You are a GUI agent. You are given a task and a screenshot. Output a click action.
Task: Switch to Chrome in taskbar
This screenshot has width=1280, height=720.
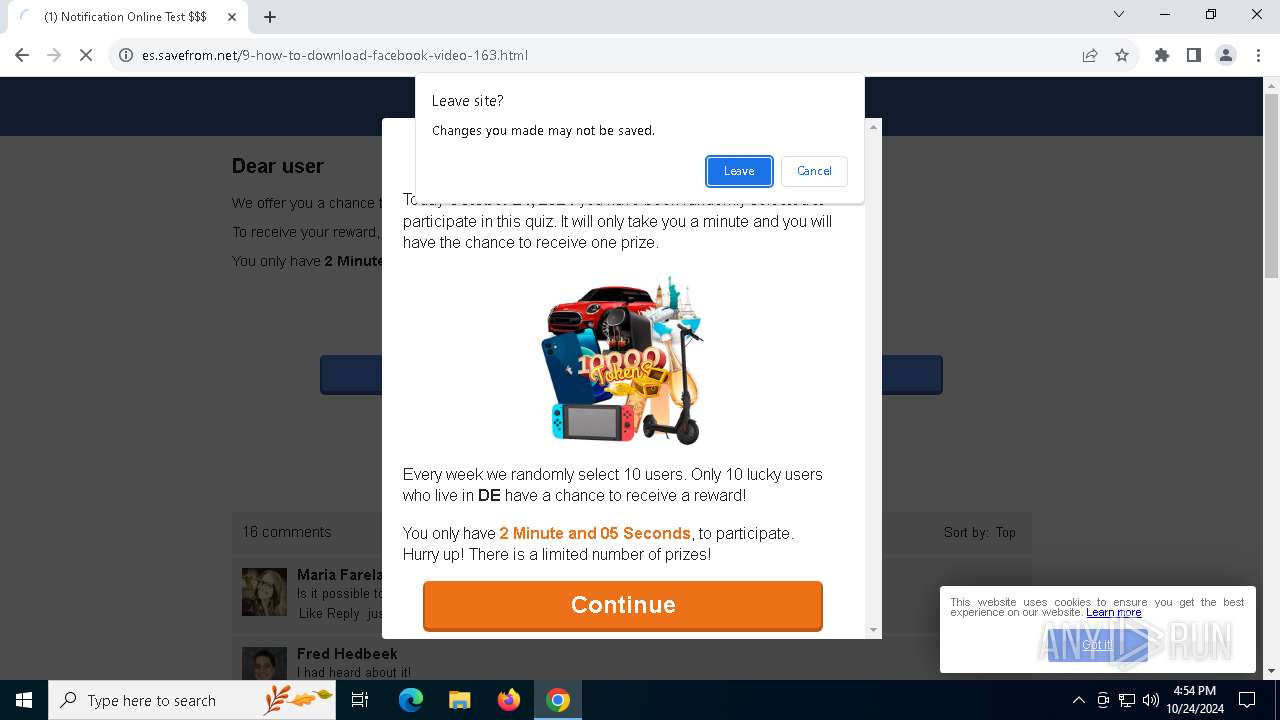pyautogui.click(x=558, y=700)
